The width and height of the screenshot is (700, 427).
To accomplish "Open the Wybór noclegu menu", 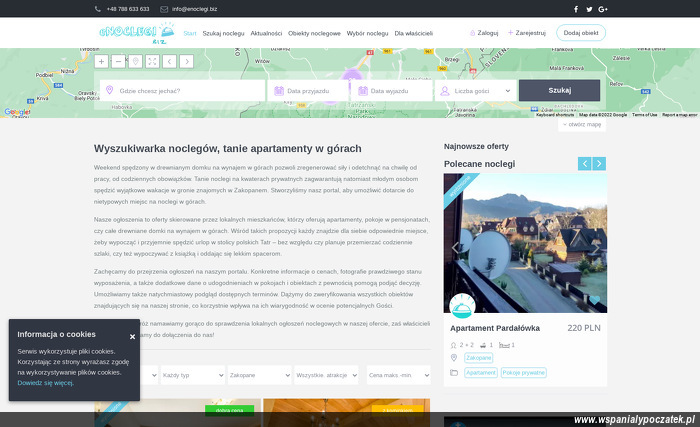I will tap(367, 33).
